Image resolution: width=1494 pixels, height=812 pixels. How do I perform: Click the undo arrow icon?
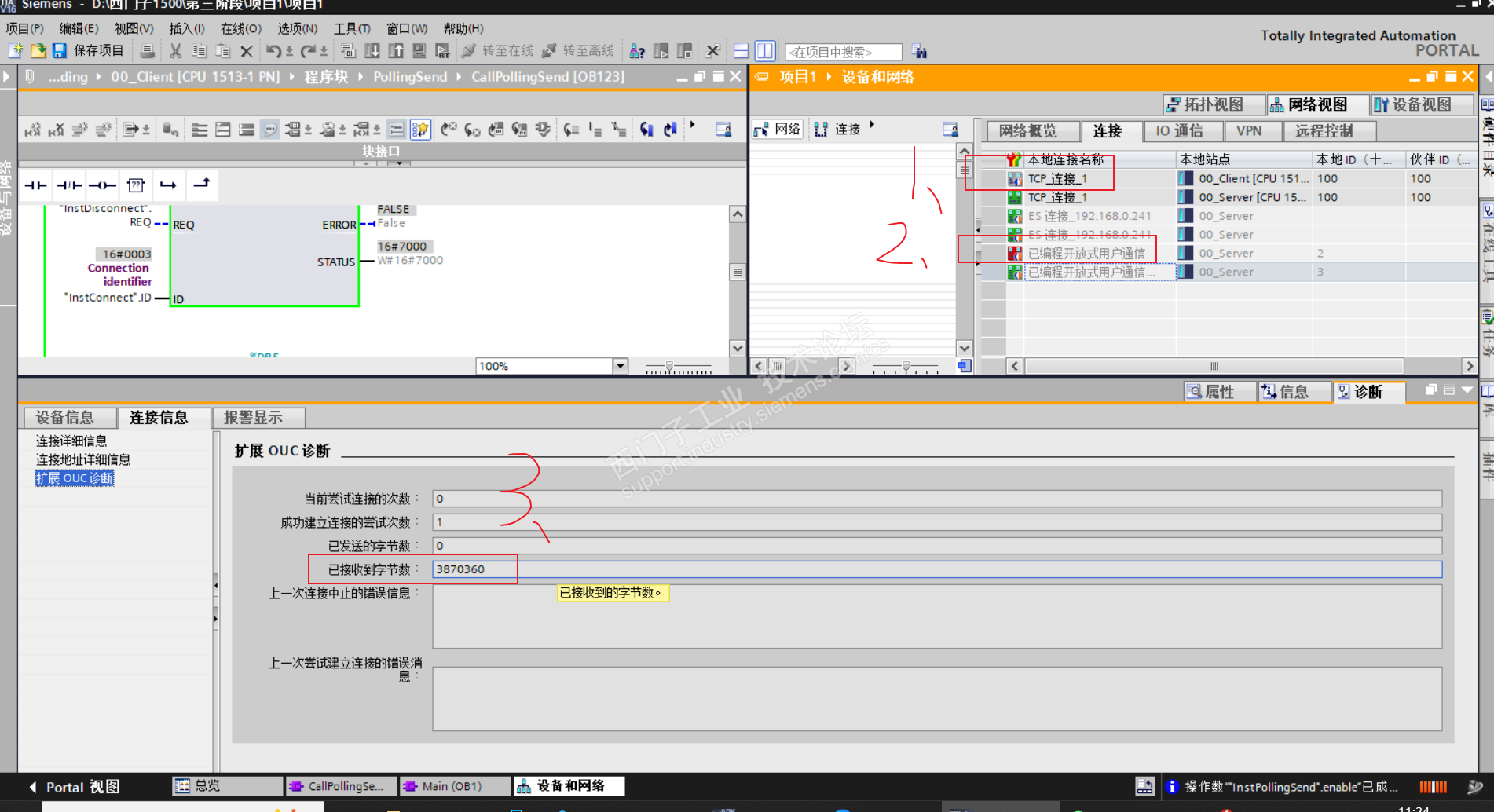click(x=273, y=51)
